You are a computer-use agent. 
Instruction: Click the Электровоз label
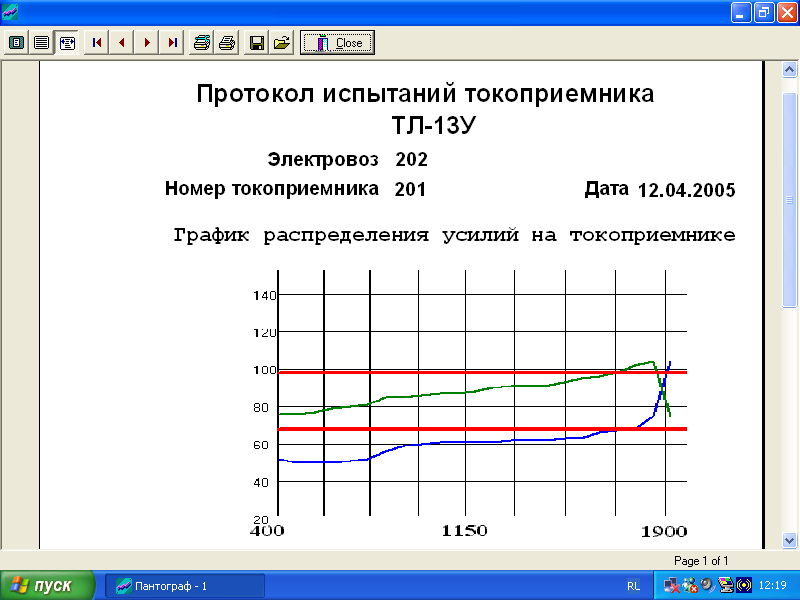[x=323, y=159]
